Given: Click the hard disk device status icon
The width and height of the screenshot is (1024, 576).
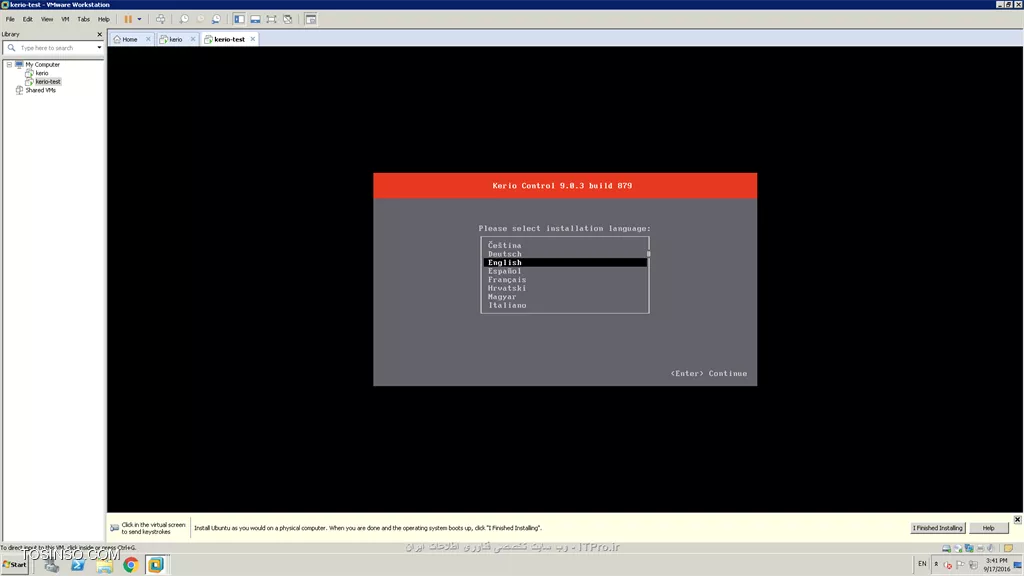Looking at the screenshot, I should pos(946,549).
